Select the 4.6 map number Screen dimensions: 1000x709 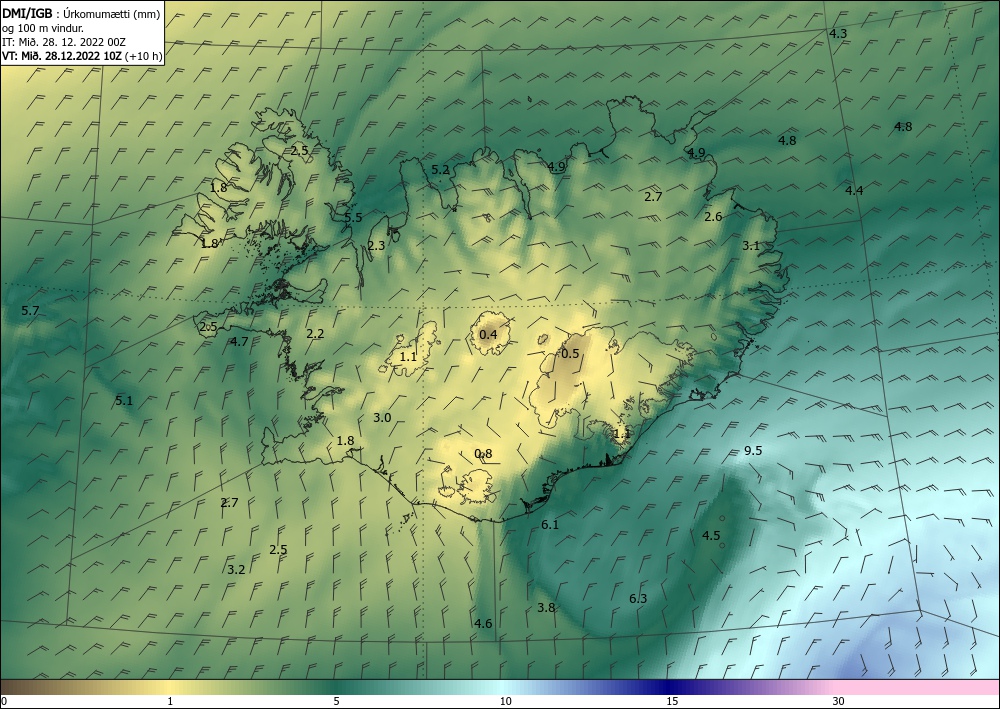point(483,624)
